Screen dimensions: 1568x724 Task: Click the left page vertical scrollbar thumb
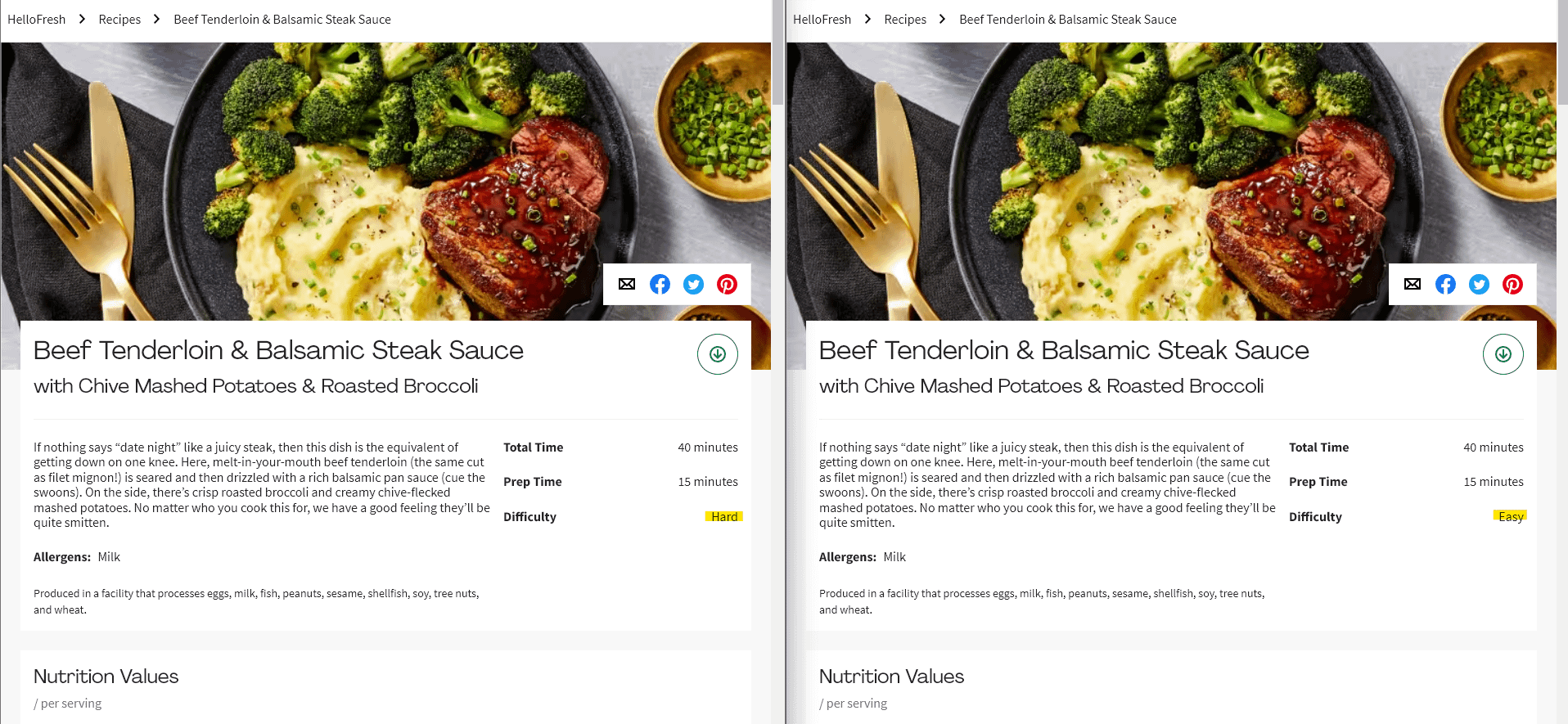click(777, 52)
